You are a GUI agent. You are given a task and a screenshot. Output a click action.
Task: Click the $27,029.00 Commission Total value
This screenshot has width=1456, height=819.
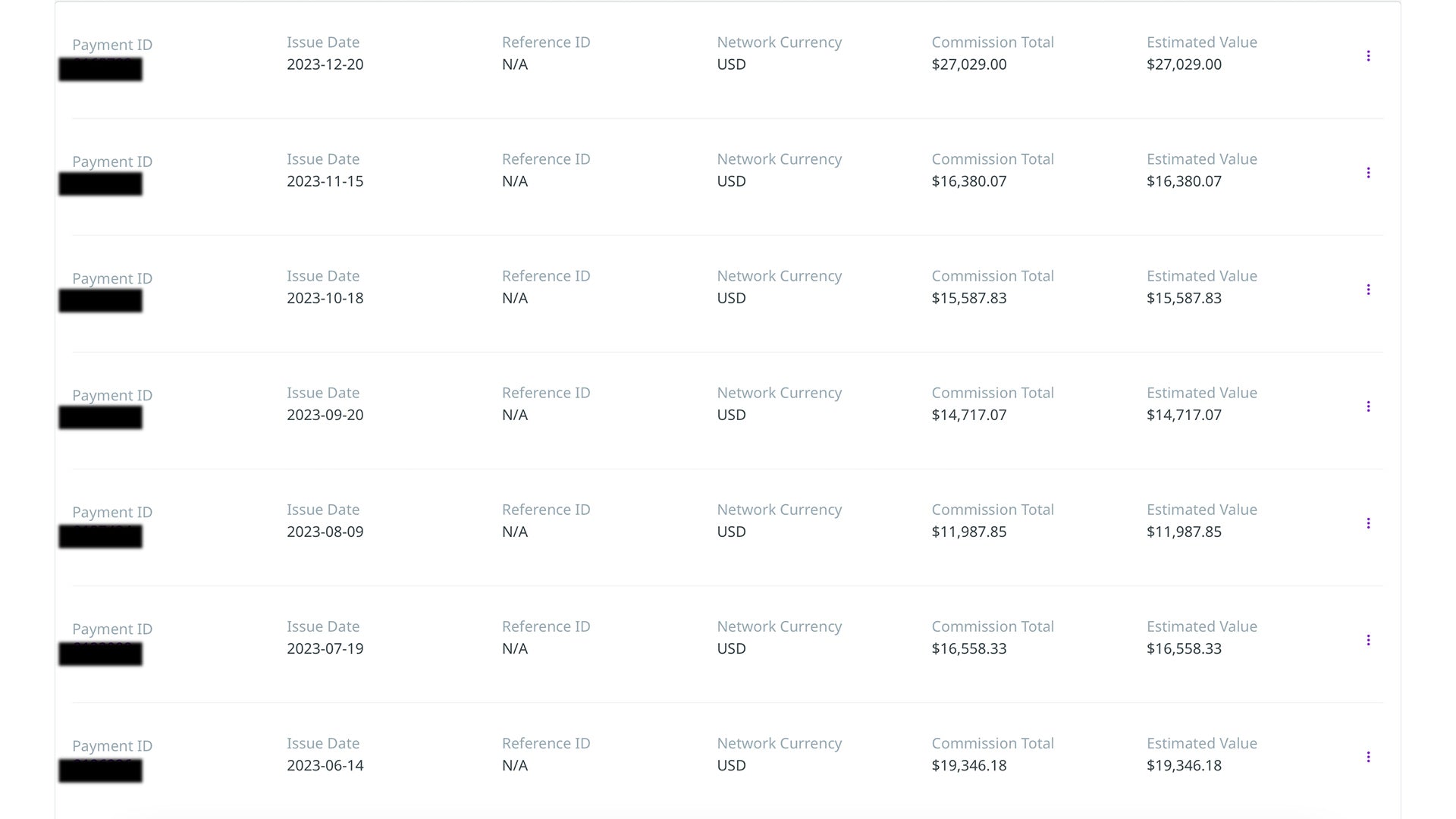pyautogui.click(x=968, y=64)
